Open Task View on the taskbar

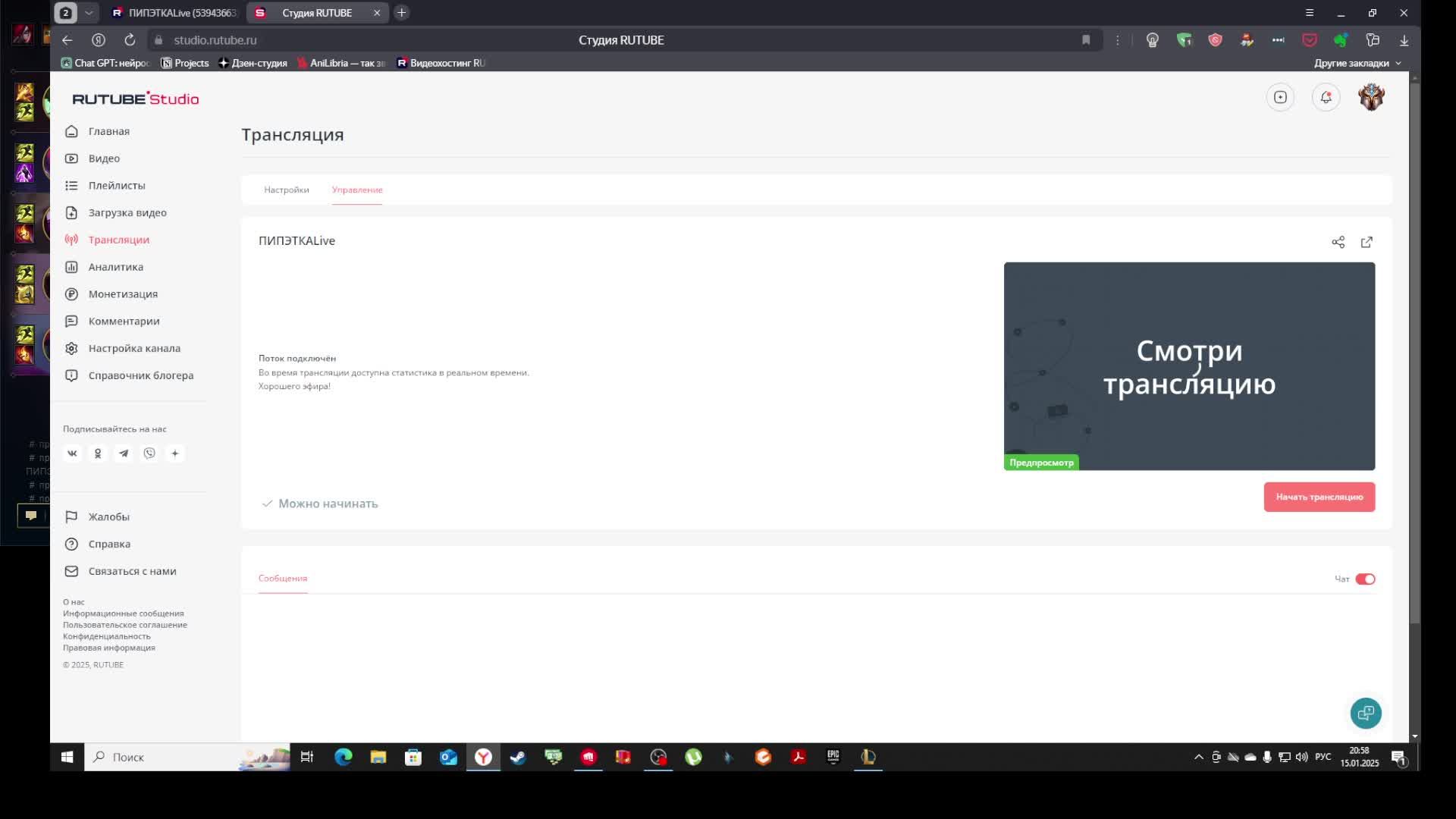click(307, 757)
